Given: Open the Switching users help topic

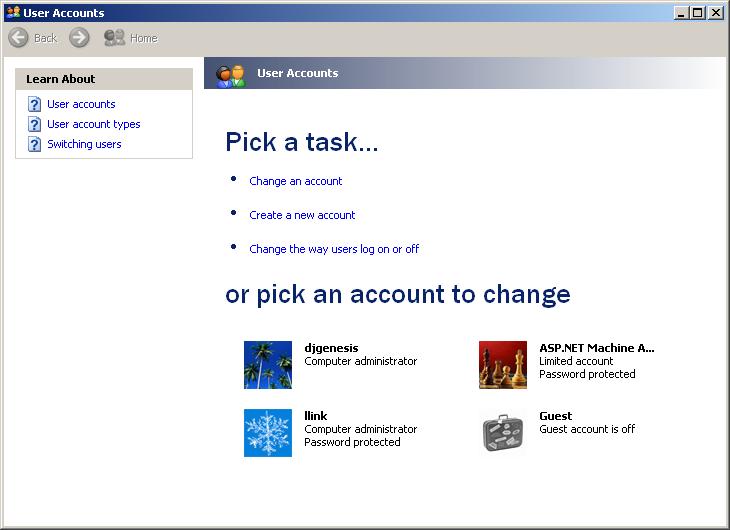Looking at the screenshot, I should (x=84, y=144).
